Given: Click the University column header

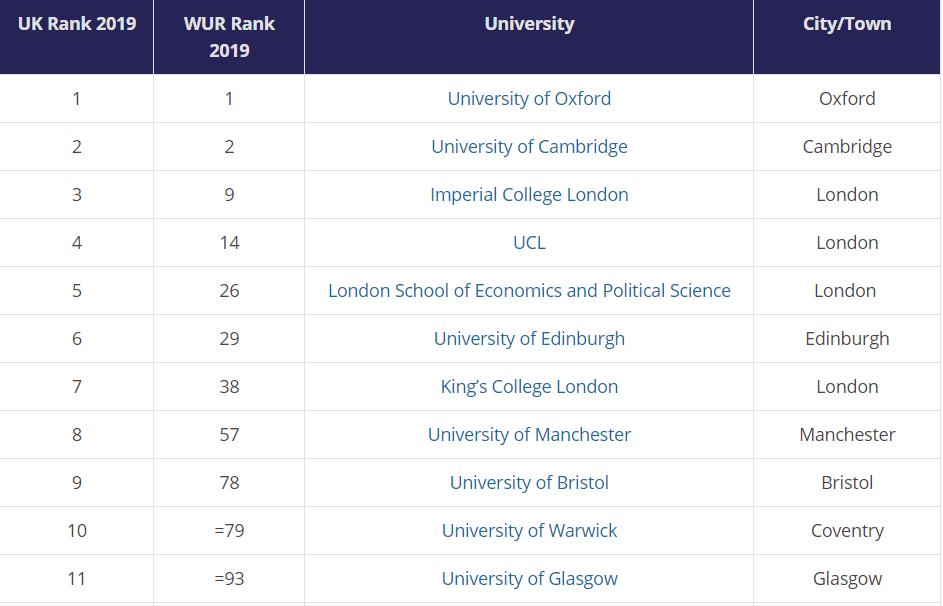Looking at the screenshot, I should coord(529,37).
